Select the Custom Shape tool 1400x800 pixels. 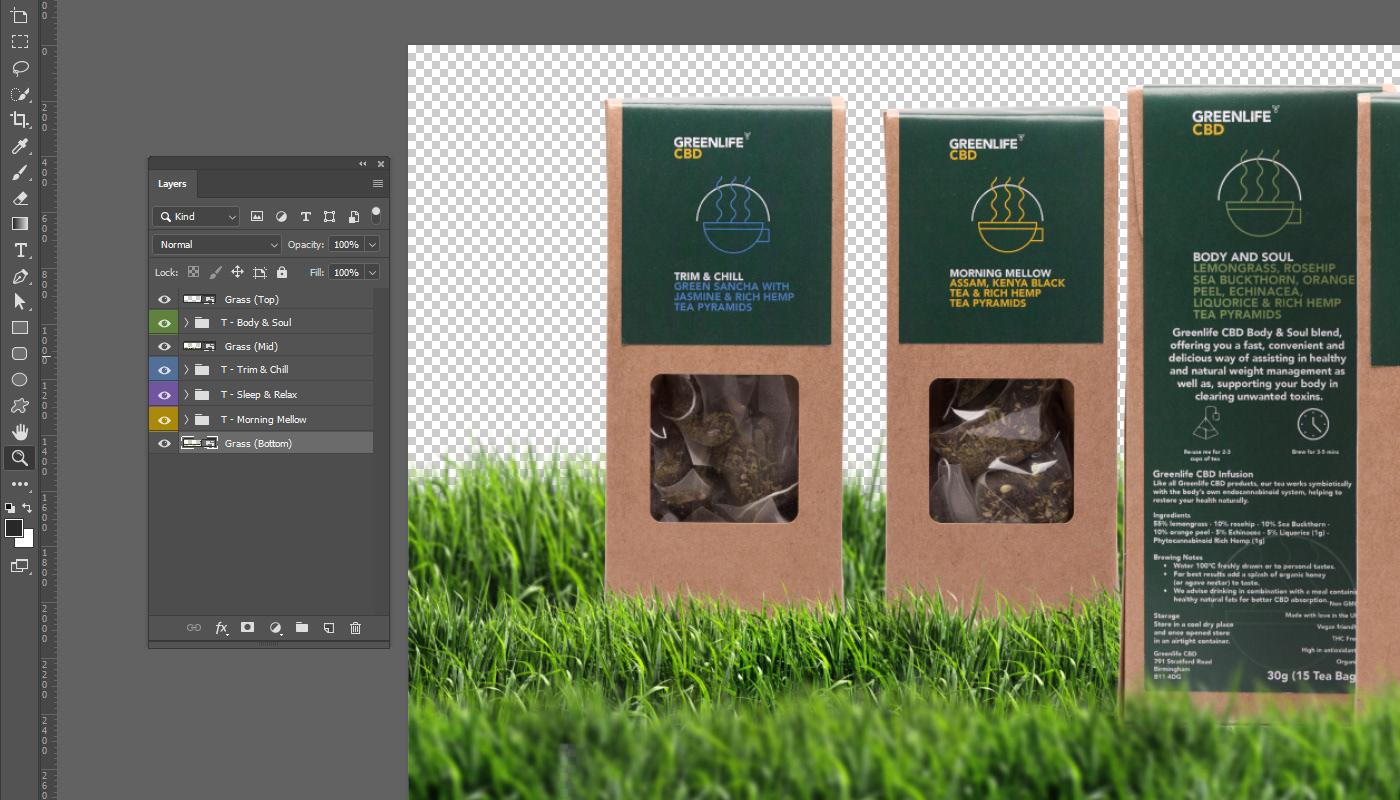point(19,406)
